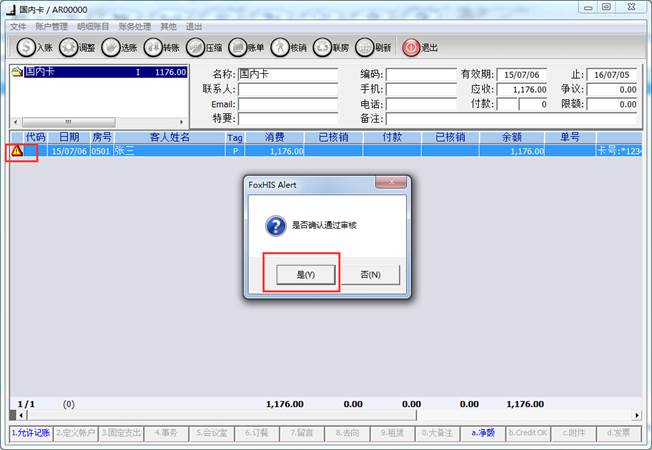Click the 入账 posting toolbar icon
Image resolution: width=652 pixels, height=450 pixels.
pyautogui.click(x=26, y=47)
